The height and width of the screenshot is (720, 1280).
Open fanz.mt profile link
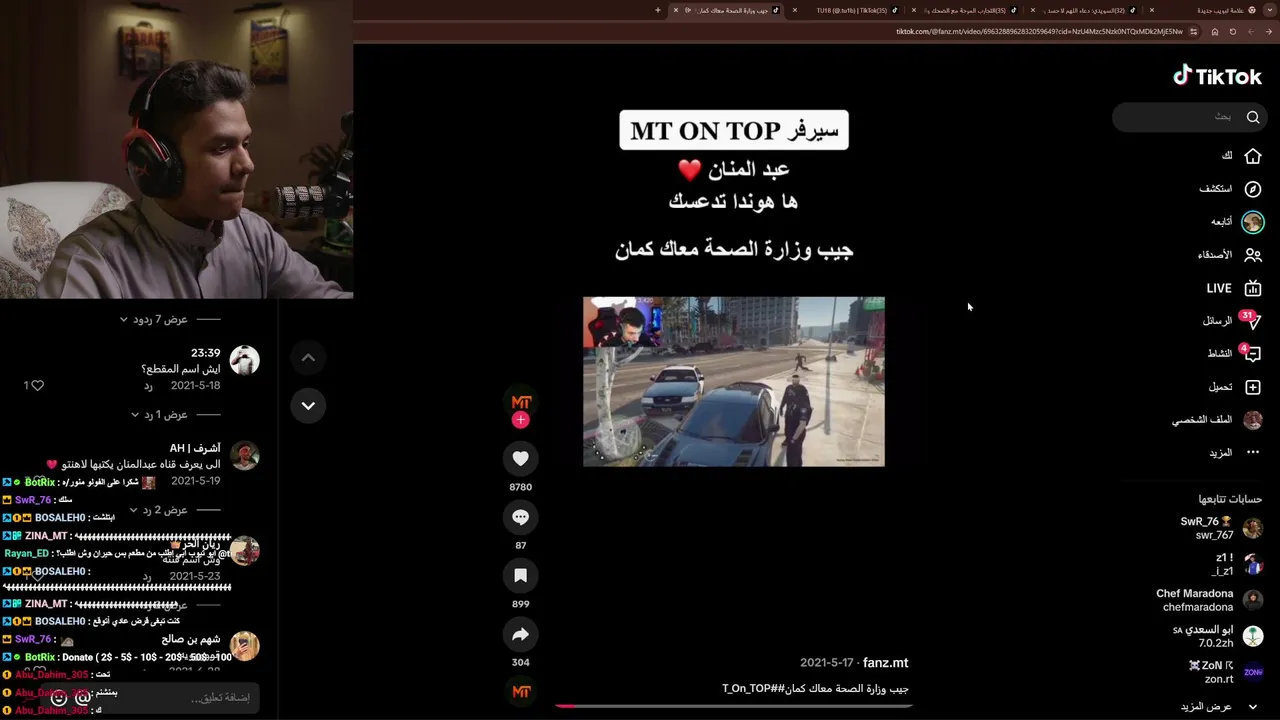885,662
